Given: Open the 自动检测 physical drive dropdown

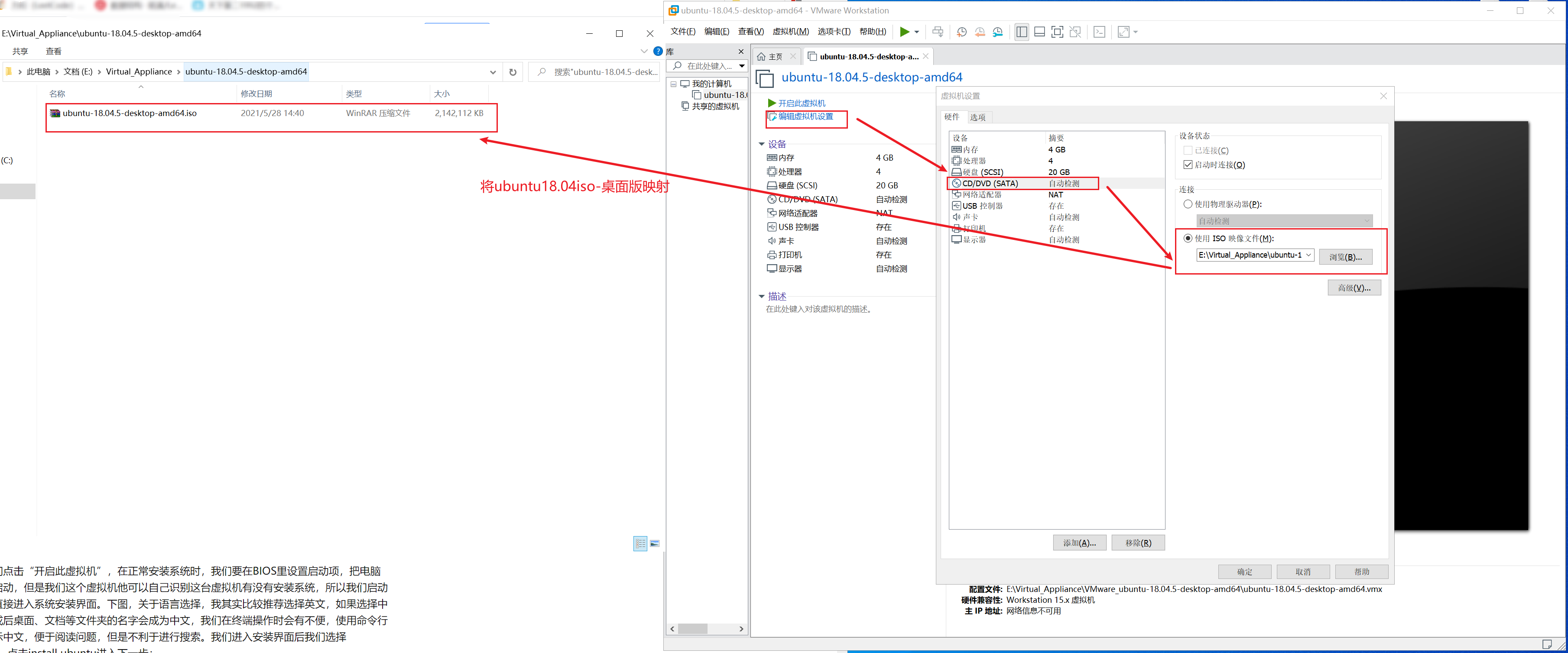Looking at the screenshot, I should click(x=1284, y=221).
